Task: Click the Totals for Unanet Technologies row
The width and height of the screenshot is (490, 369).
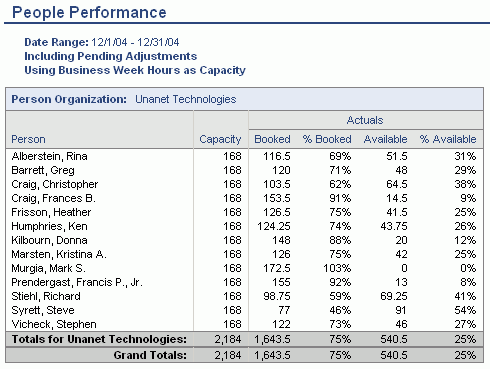Action: [244, 339]
